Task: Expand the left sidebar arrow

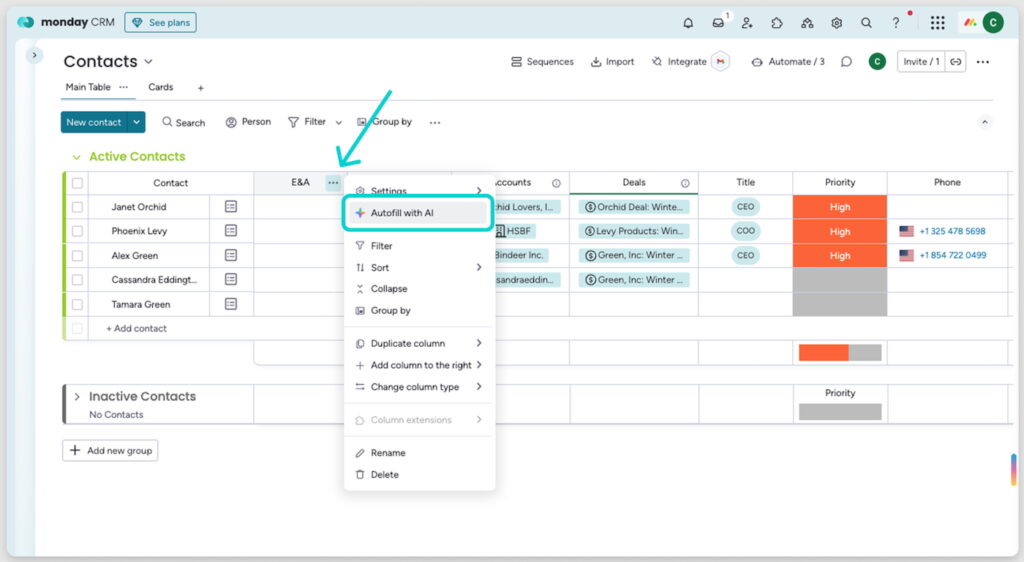Action: 35,55
